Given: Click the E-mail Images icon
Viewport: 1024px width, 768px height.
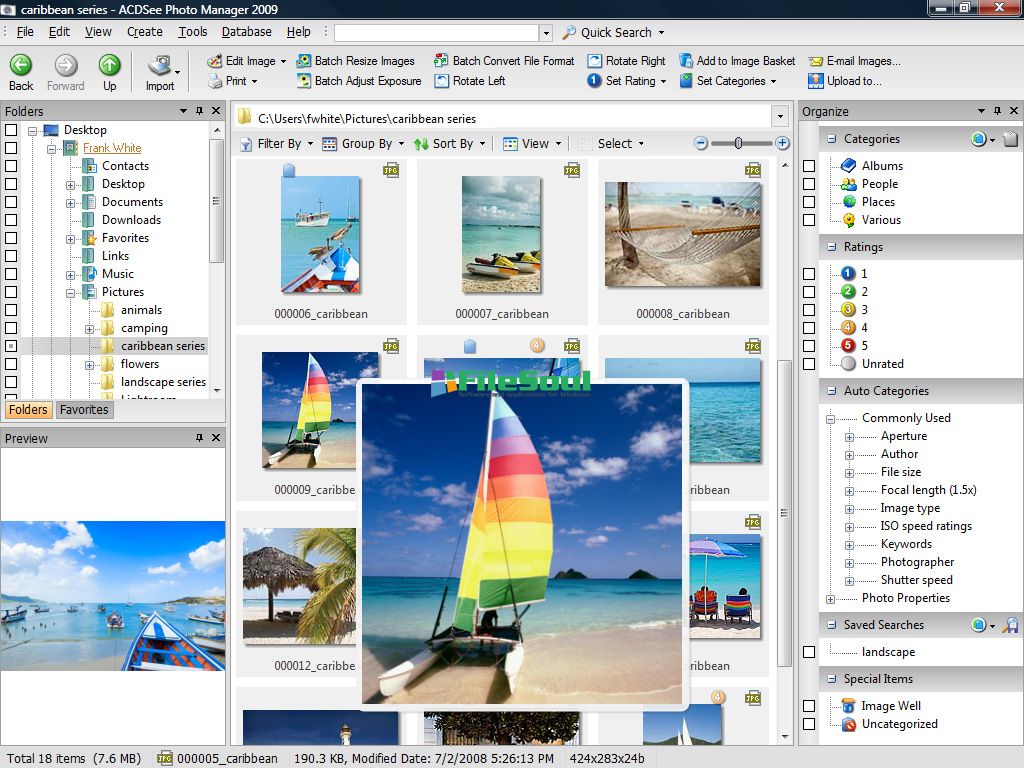Looking at the screenshot, I should (816, 61).
